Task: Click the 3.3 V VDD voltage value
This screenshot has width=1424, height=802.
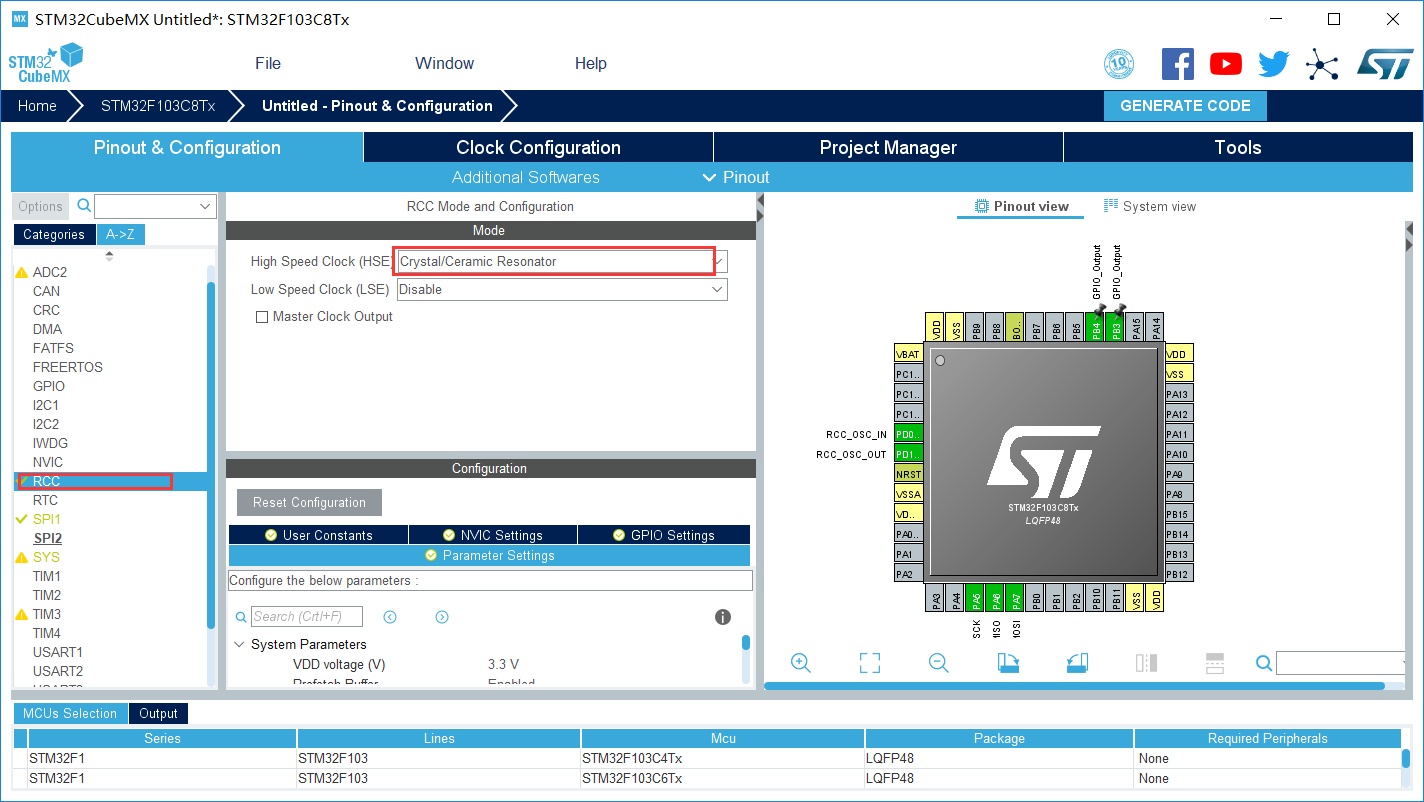Action: pyautogui.click(x=503, y=665)
